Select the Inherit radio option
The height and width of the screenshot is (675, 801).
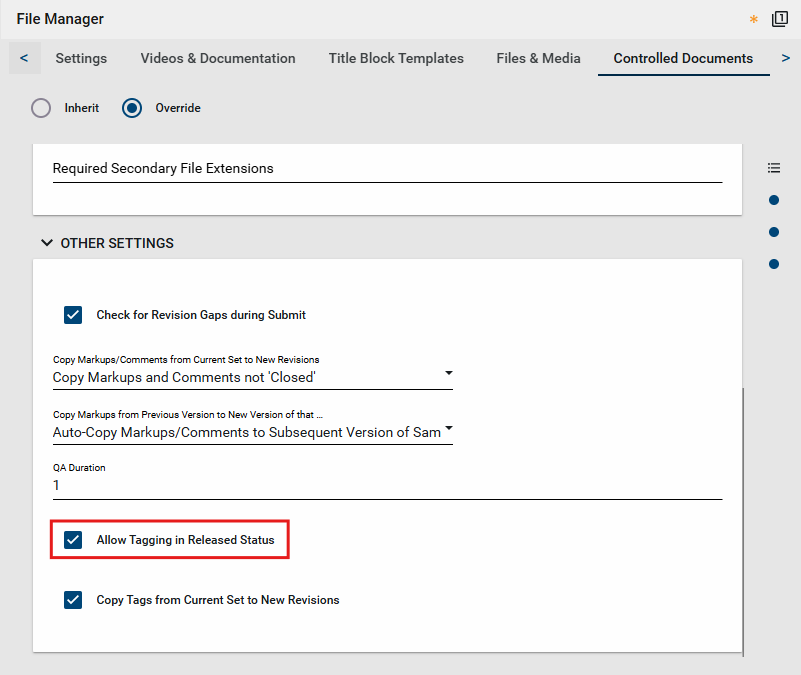(x=41, y=108)
